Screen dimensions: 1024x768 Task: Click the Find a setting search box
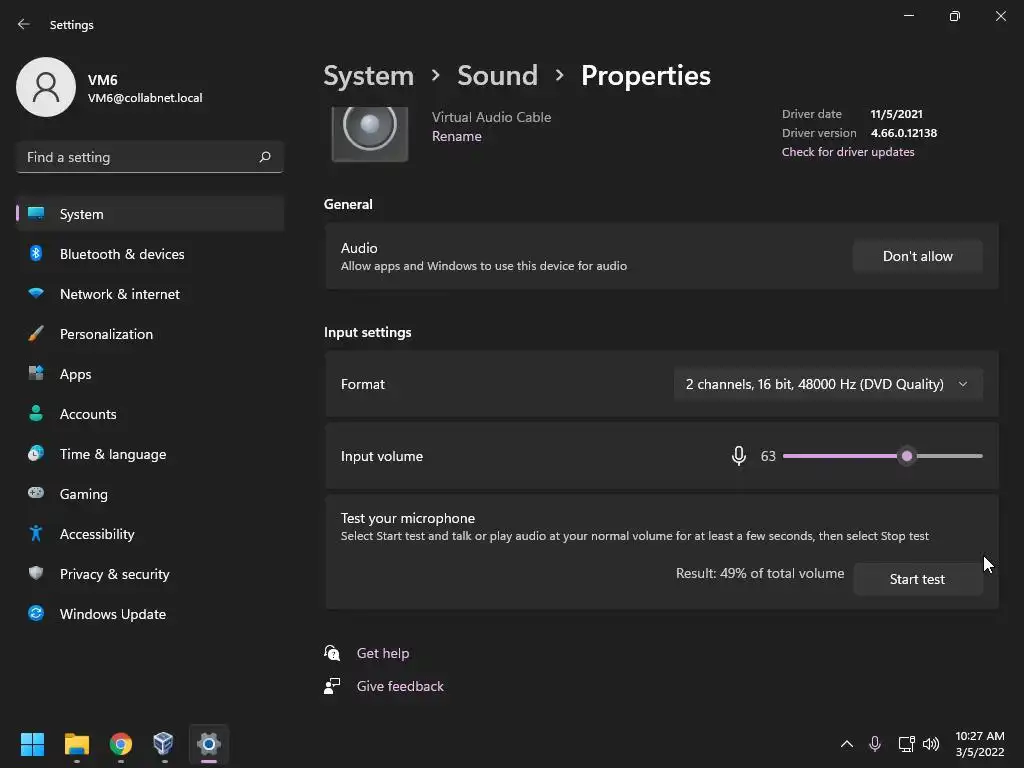click(x=140, y=157)
